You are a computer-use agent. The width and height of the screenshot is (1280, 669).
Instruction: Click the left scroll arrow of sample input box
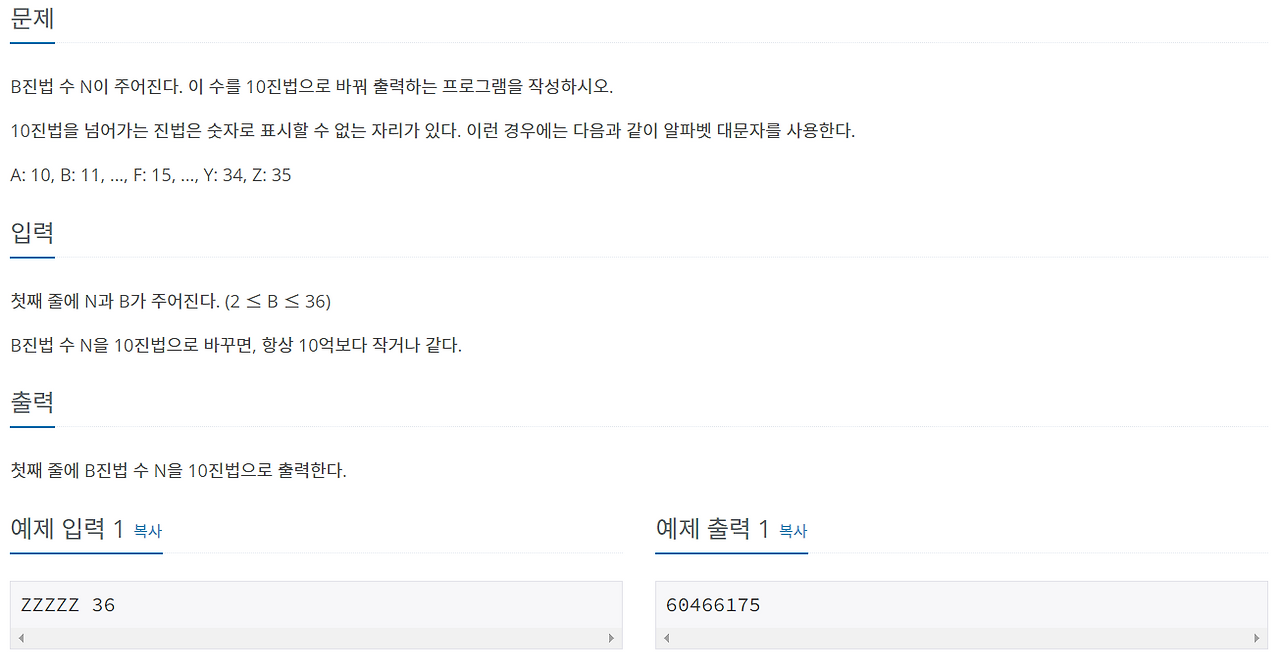coord(20,637)
